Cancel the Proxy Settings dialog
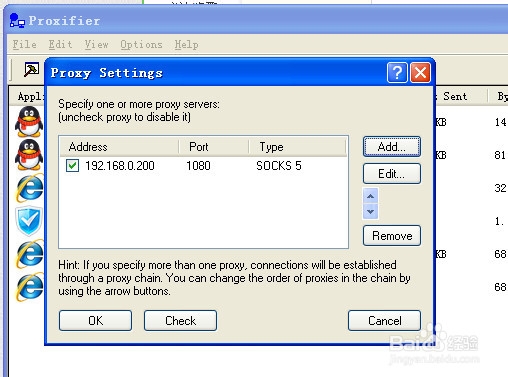 (384, 321)
